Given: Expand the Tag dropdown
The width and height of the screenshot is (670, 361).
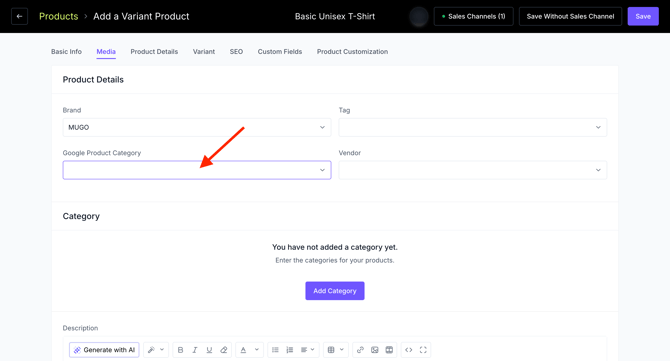Looking at the screenshot, I should click(473, 127).
